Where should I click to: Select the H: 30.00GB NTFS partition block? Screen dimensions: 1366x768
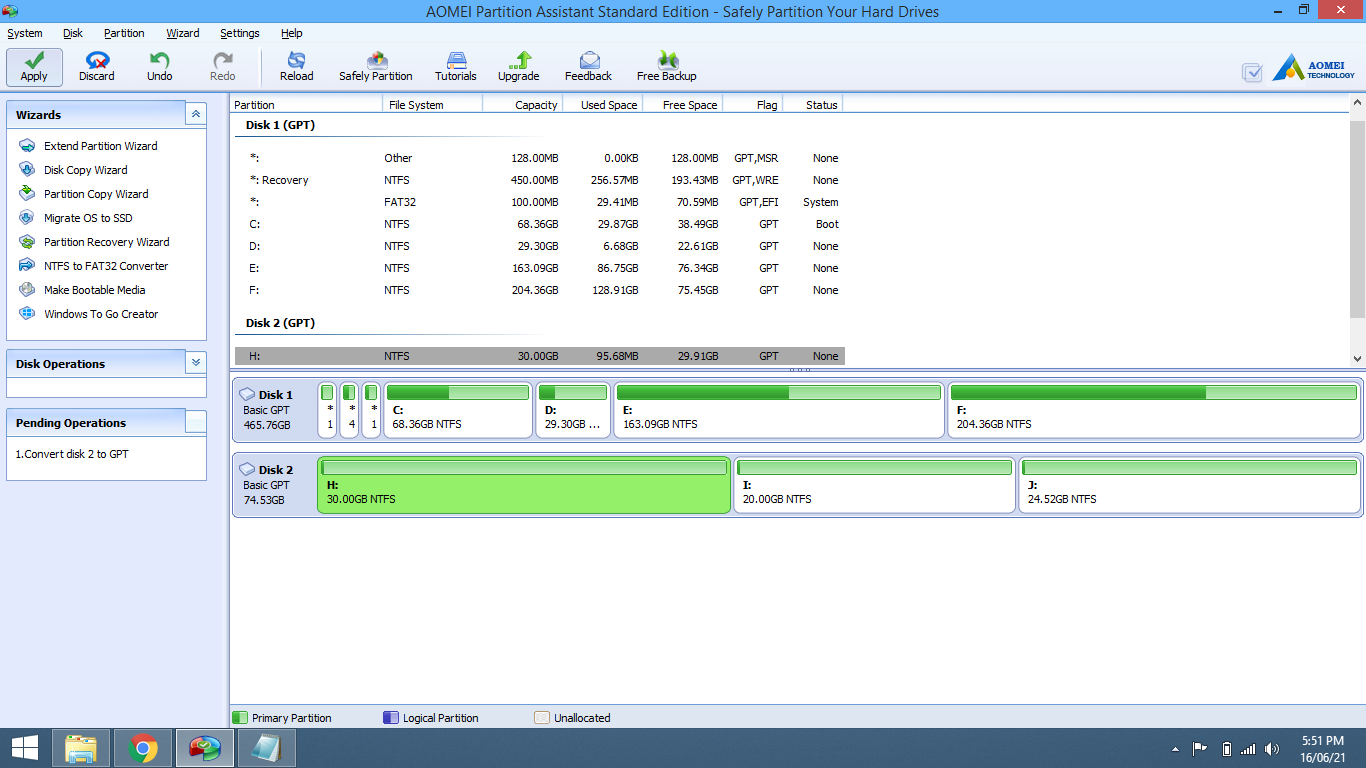click(x=524, y=486)
